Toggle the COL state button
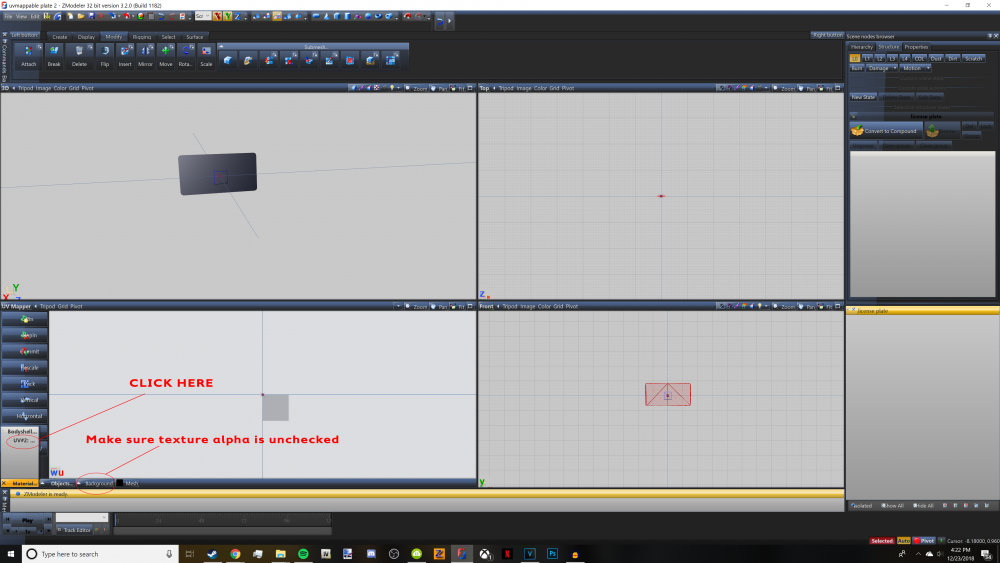The width and height of the screenshot is (1000, 563). pos(919,59)
